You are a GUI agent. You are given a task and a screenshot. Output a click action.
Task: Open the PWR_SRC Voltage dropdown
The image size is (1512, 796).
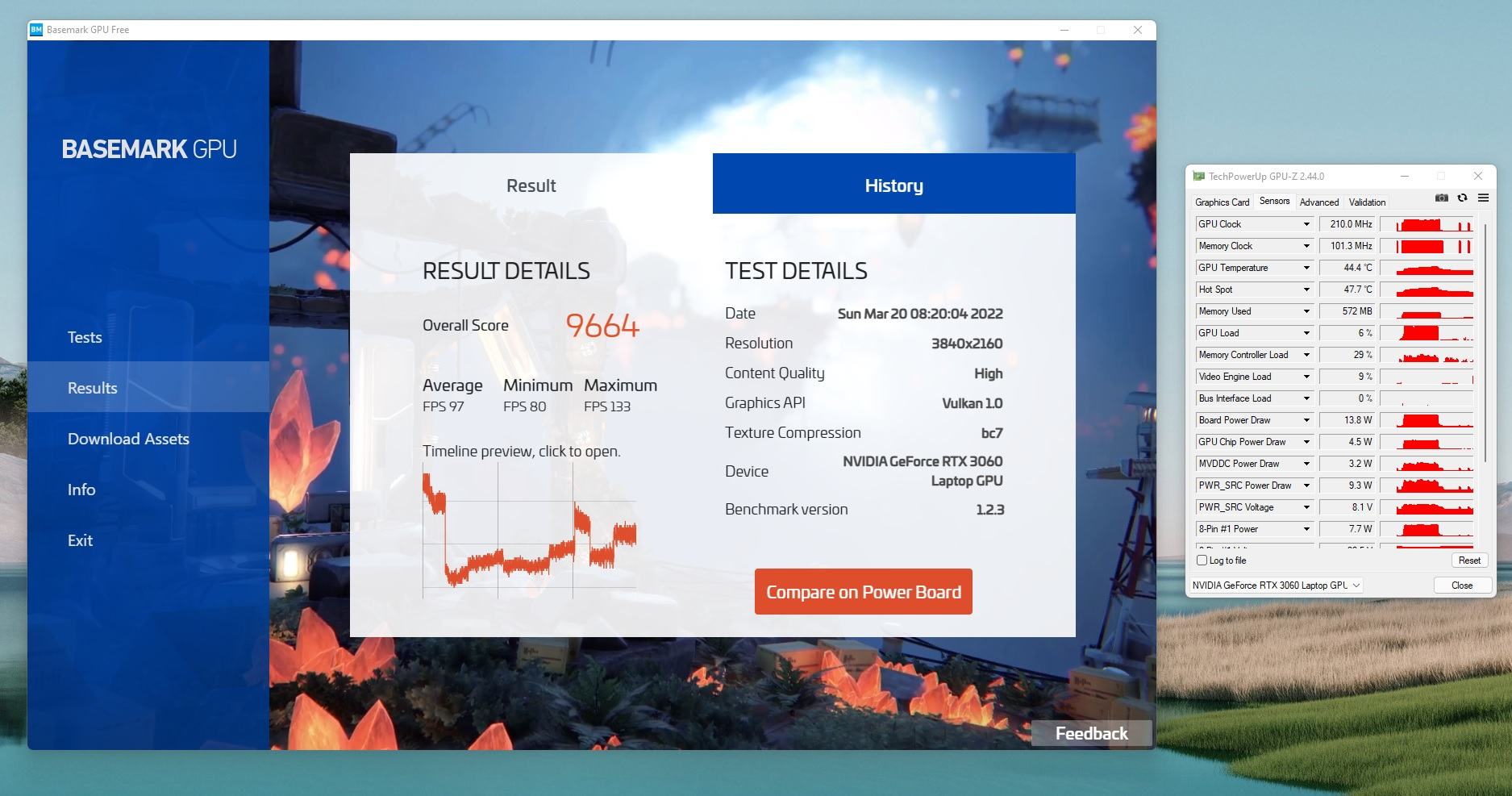[x=1306, y=507]
